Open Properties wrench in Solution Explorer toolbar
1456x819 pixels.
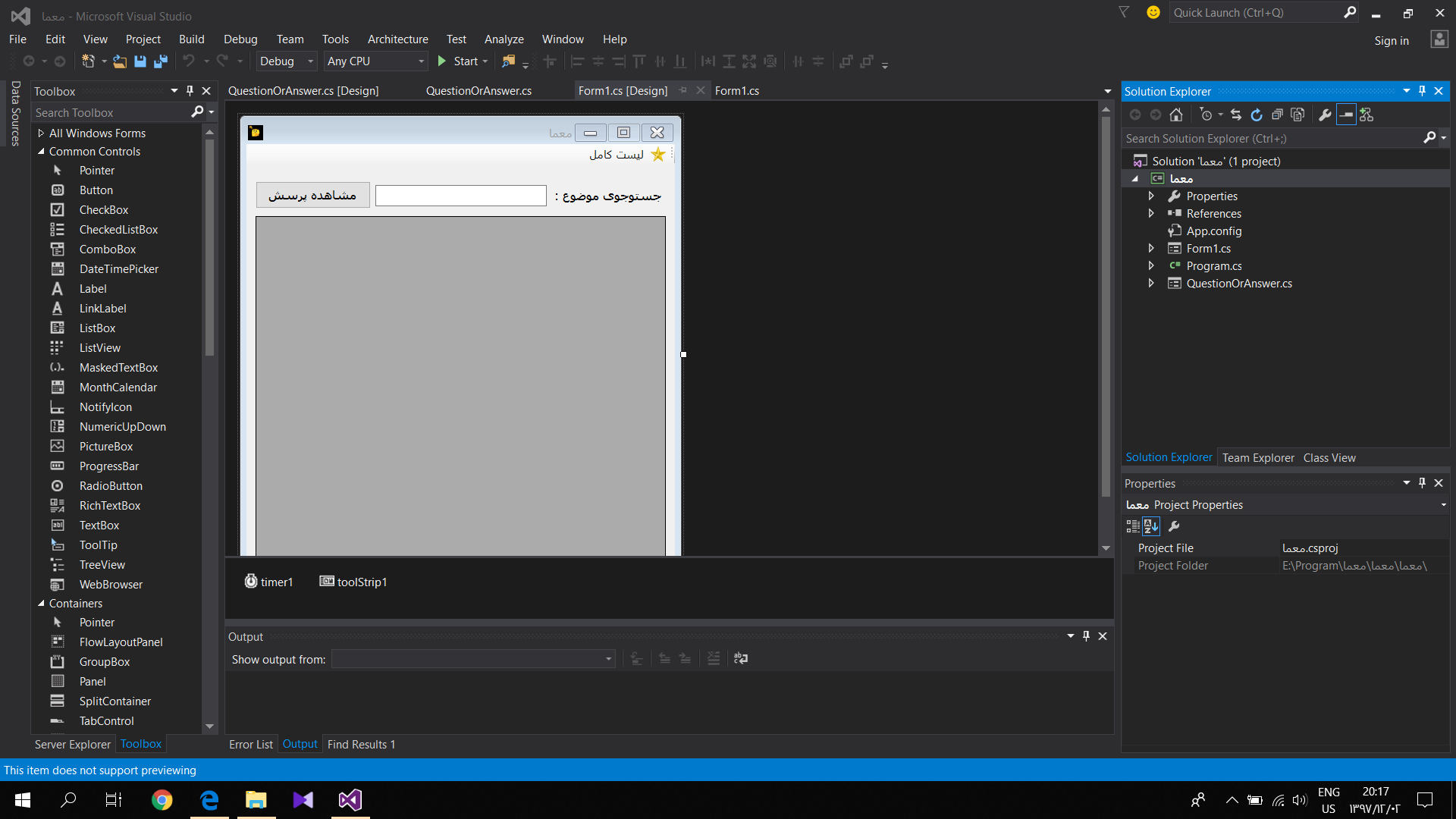(1325, 115)
